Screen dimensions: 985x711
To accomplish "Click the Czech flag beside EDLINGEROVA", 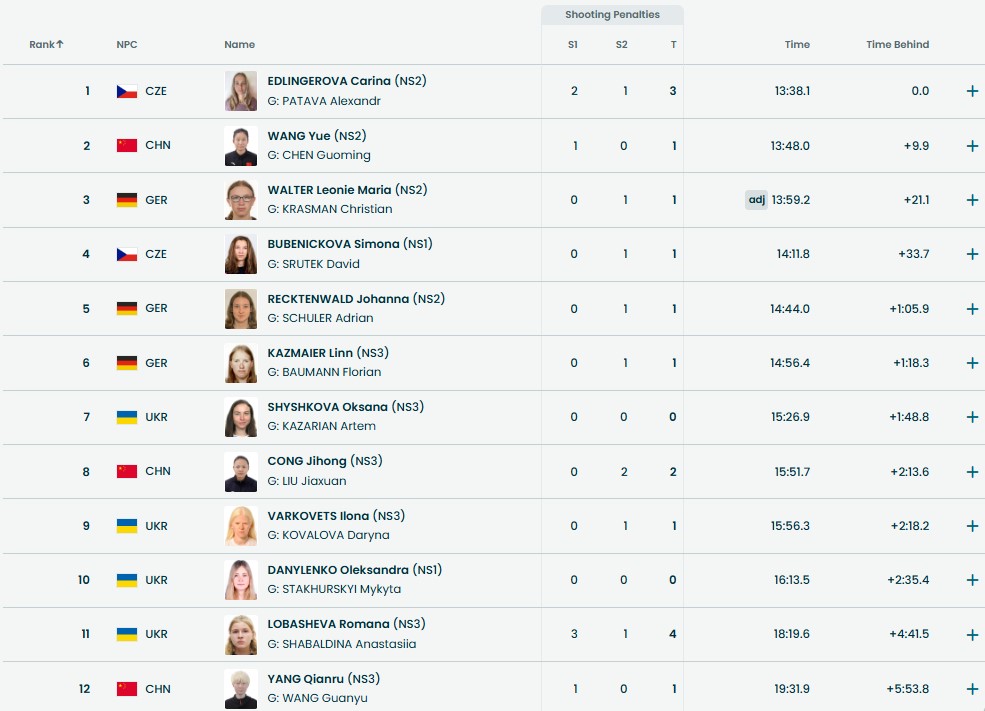I will click(x=126, y=91).
